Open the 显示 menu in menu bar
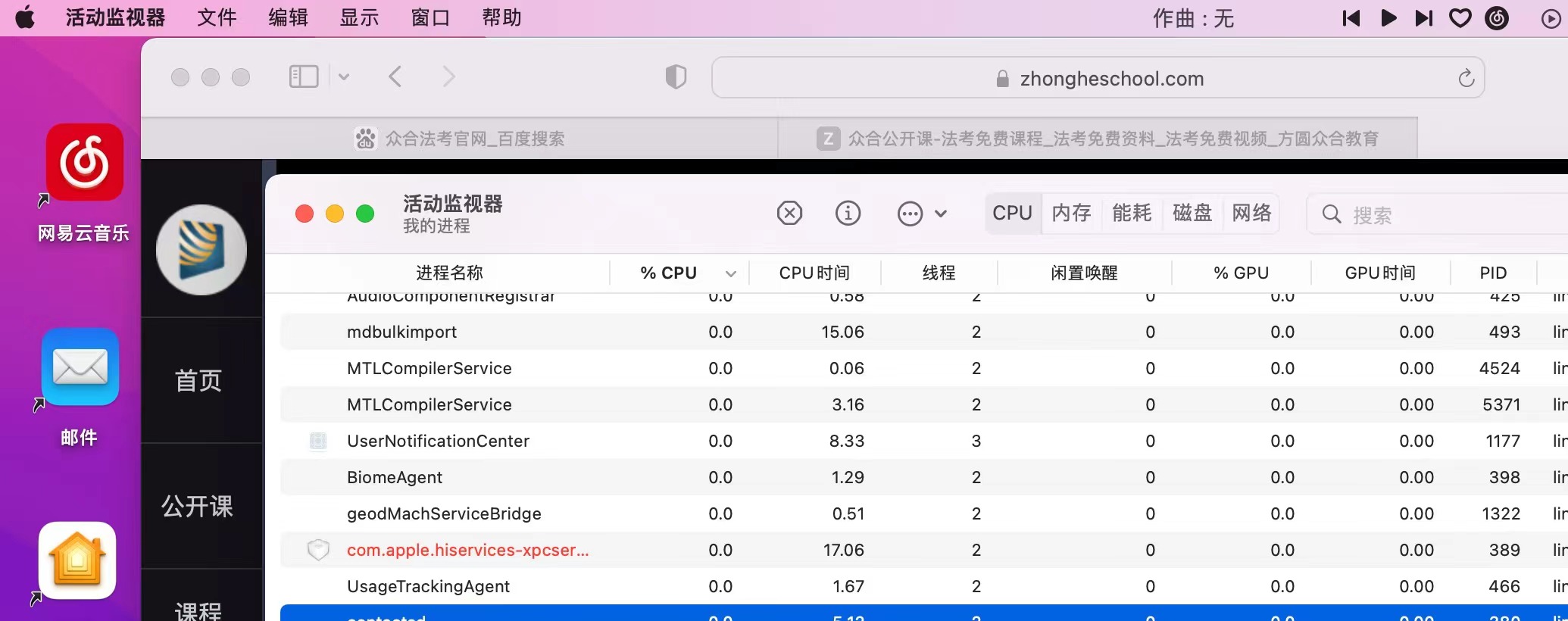This screenshot has height=621, width=1568. tap(358, 17)
